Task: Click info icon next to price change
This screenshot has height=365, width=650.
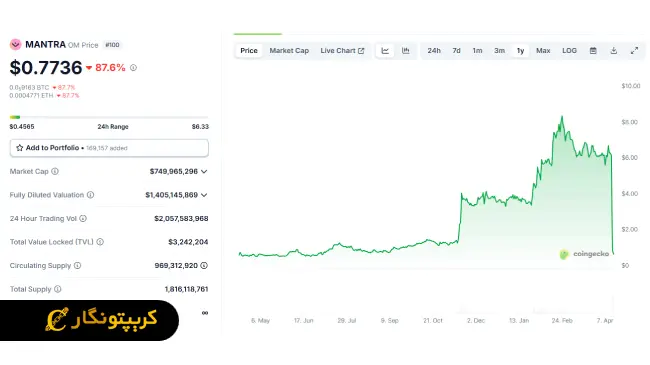Action: [x=133, y=68]
